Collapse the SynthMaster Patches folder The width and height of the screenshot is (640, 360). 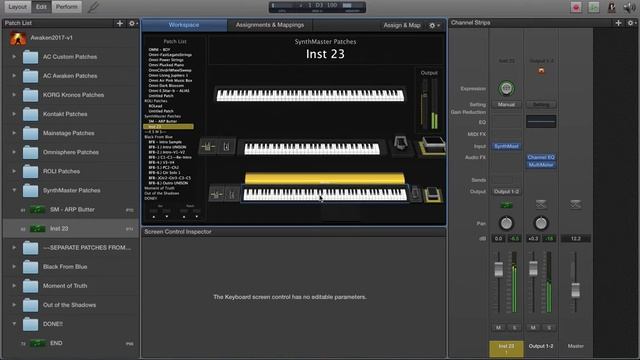(14, 190)
